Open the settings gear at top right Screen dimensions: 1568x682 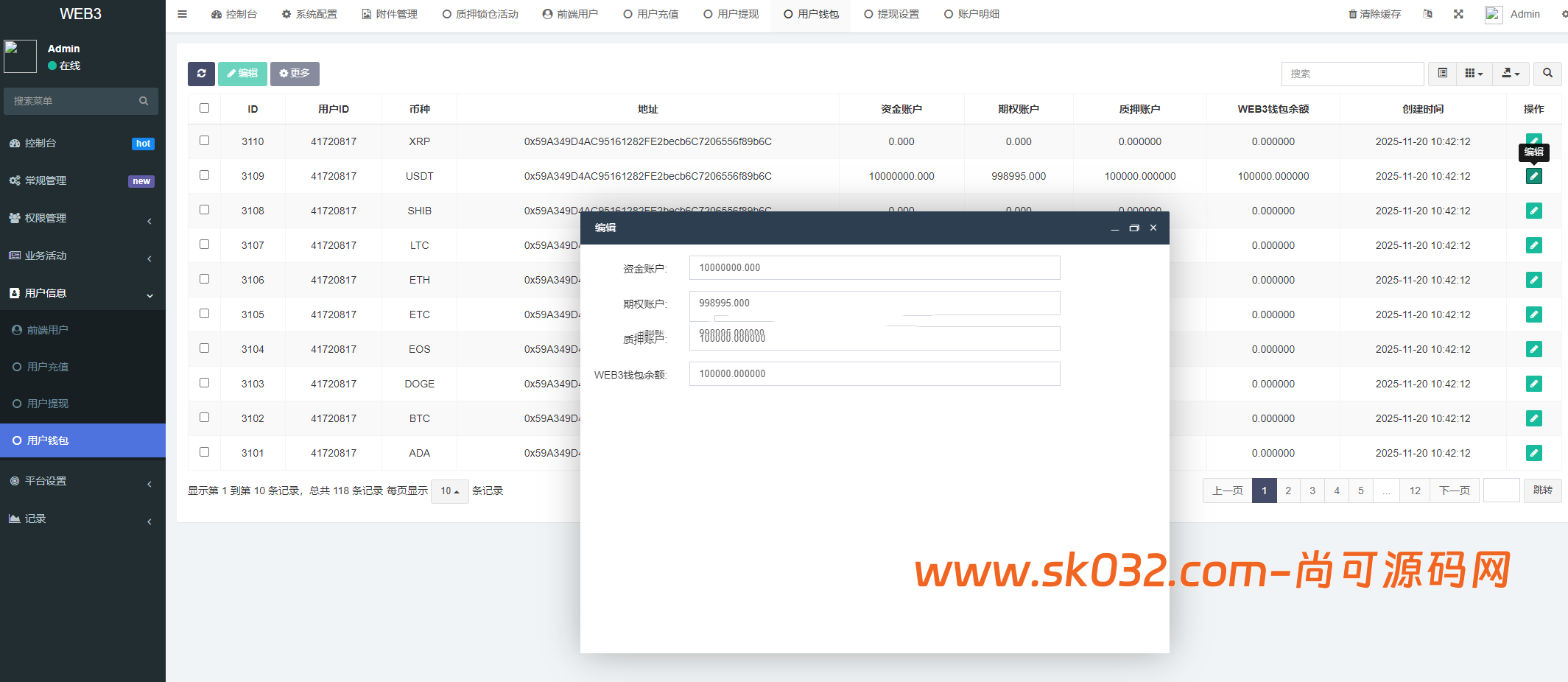point(1564,13)
